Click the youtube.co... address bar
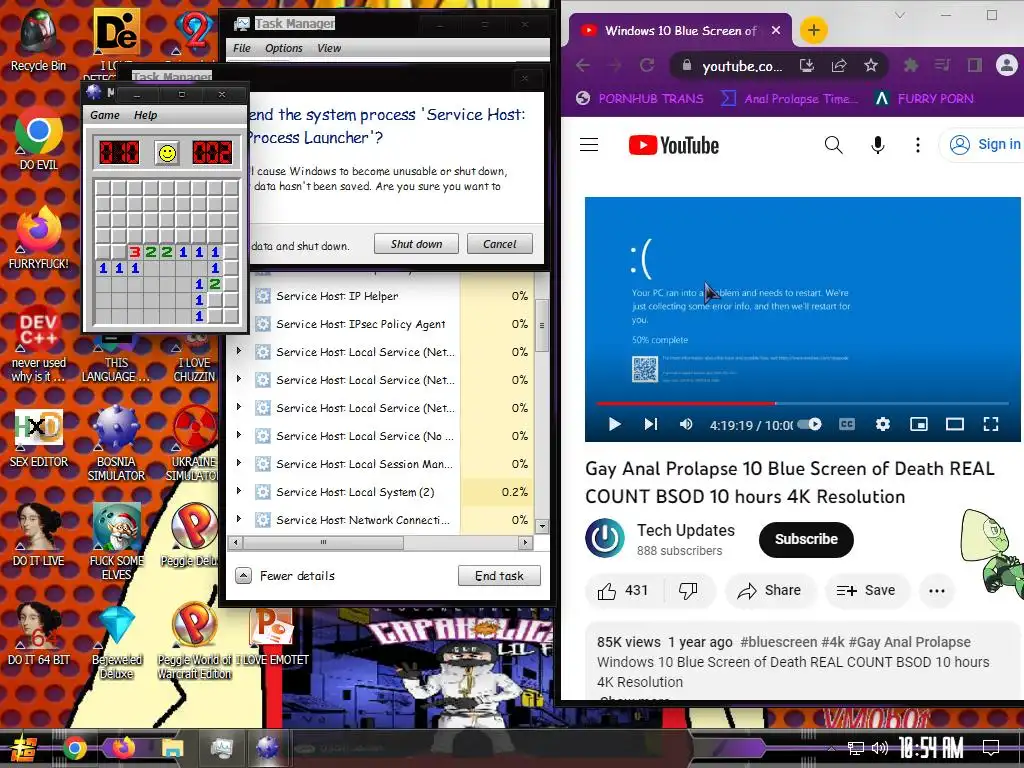 tap(741, 65)
